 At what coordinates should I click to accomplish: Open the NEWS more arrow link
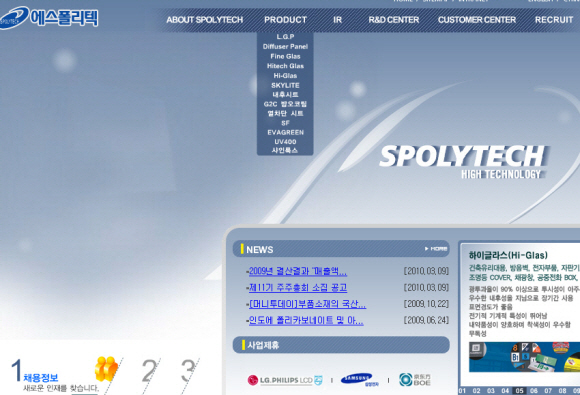(x=436, y=249)
